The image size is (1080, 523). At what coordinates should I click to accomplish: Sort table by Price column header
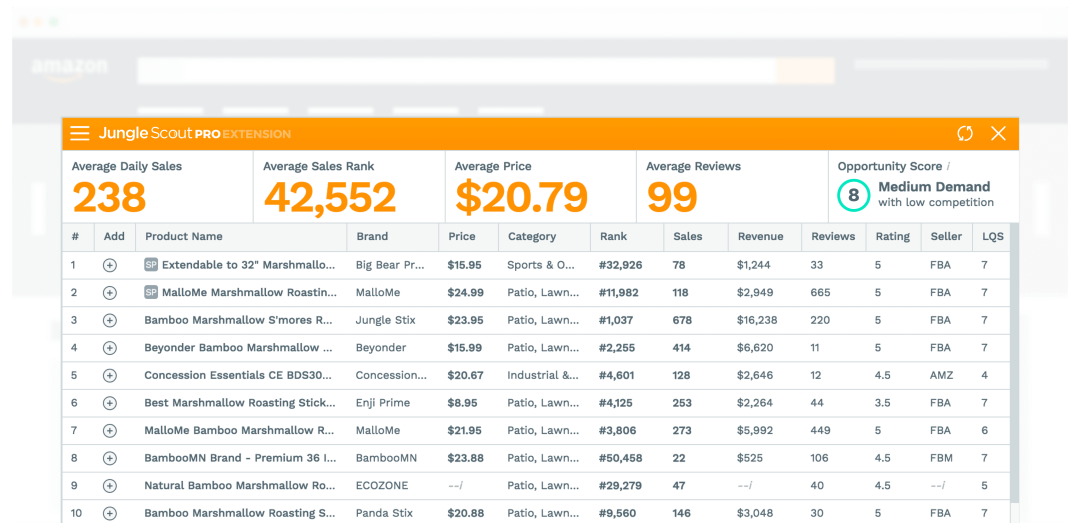(462, 237)
